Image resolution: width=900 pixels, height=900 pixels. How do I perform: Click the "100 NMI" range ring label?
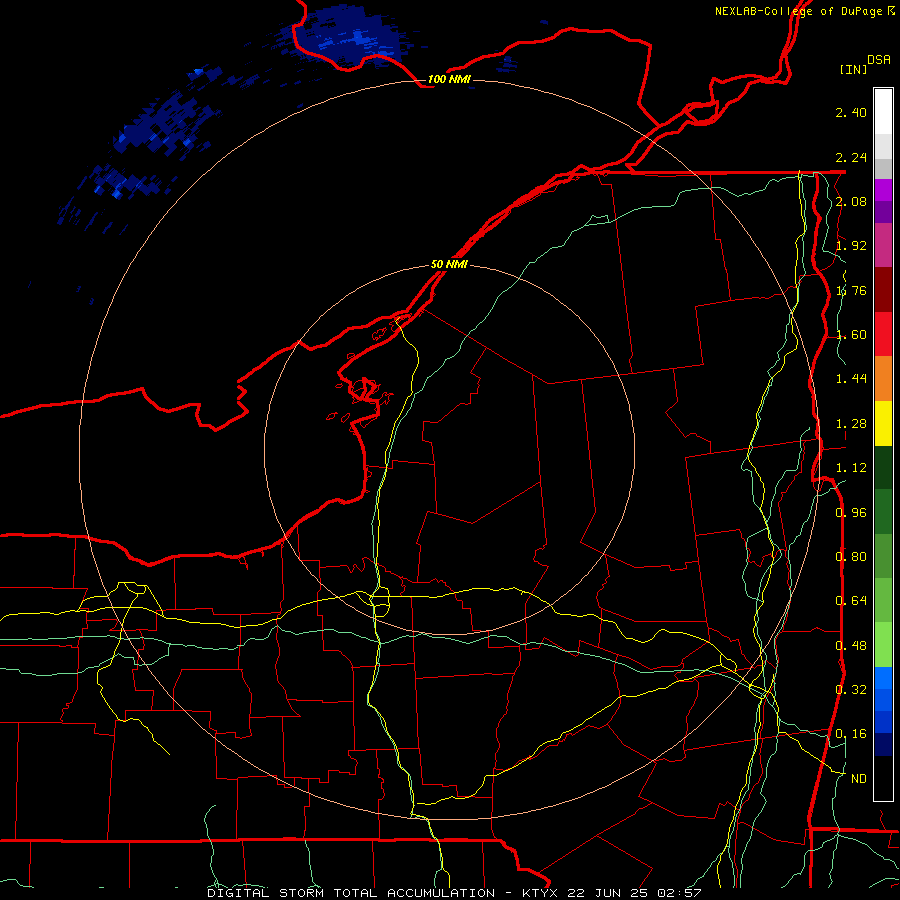[x=449, y=79]
